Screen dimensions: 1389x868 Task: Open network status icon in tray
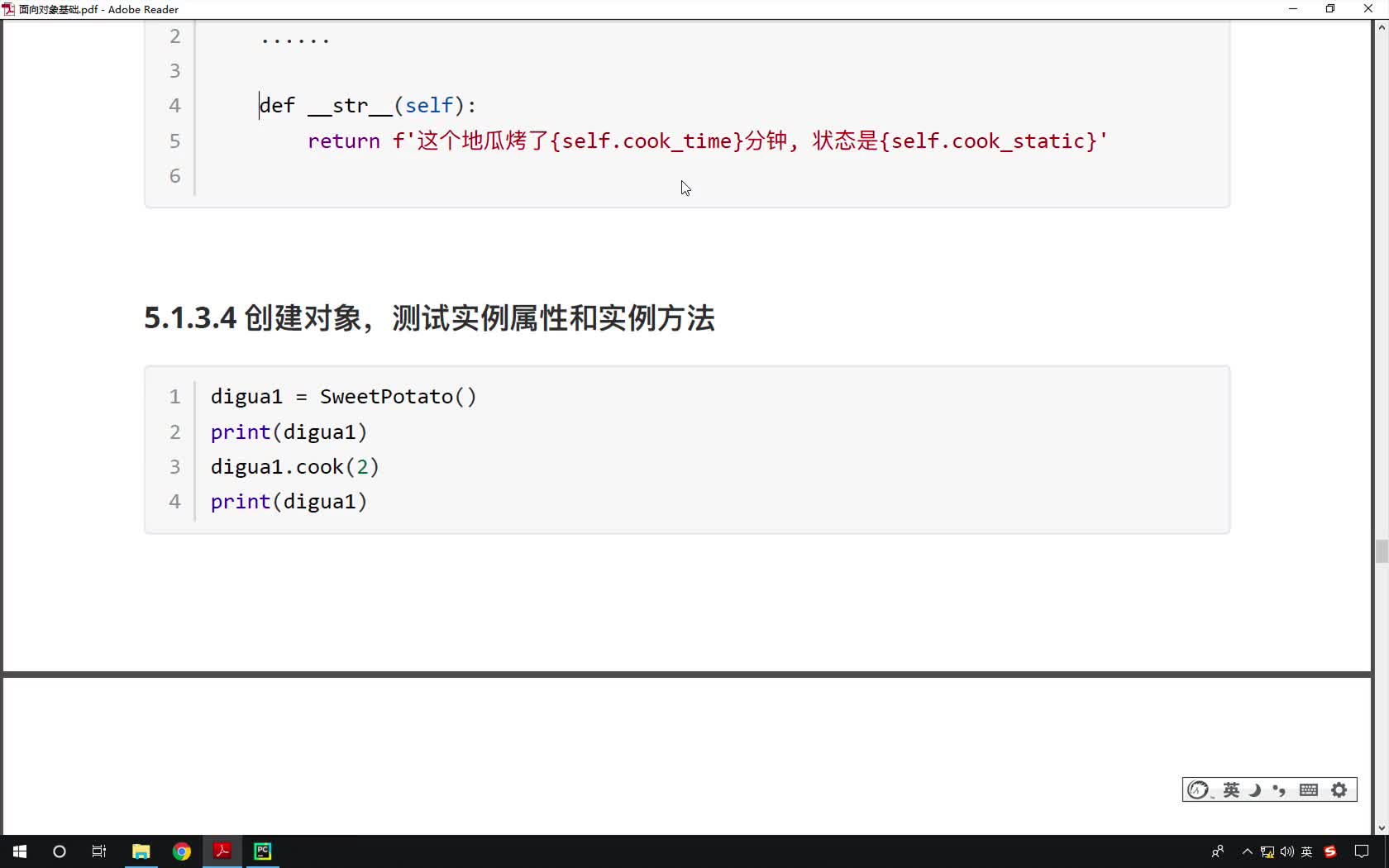coord(1267,851)
